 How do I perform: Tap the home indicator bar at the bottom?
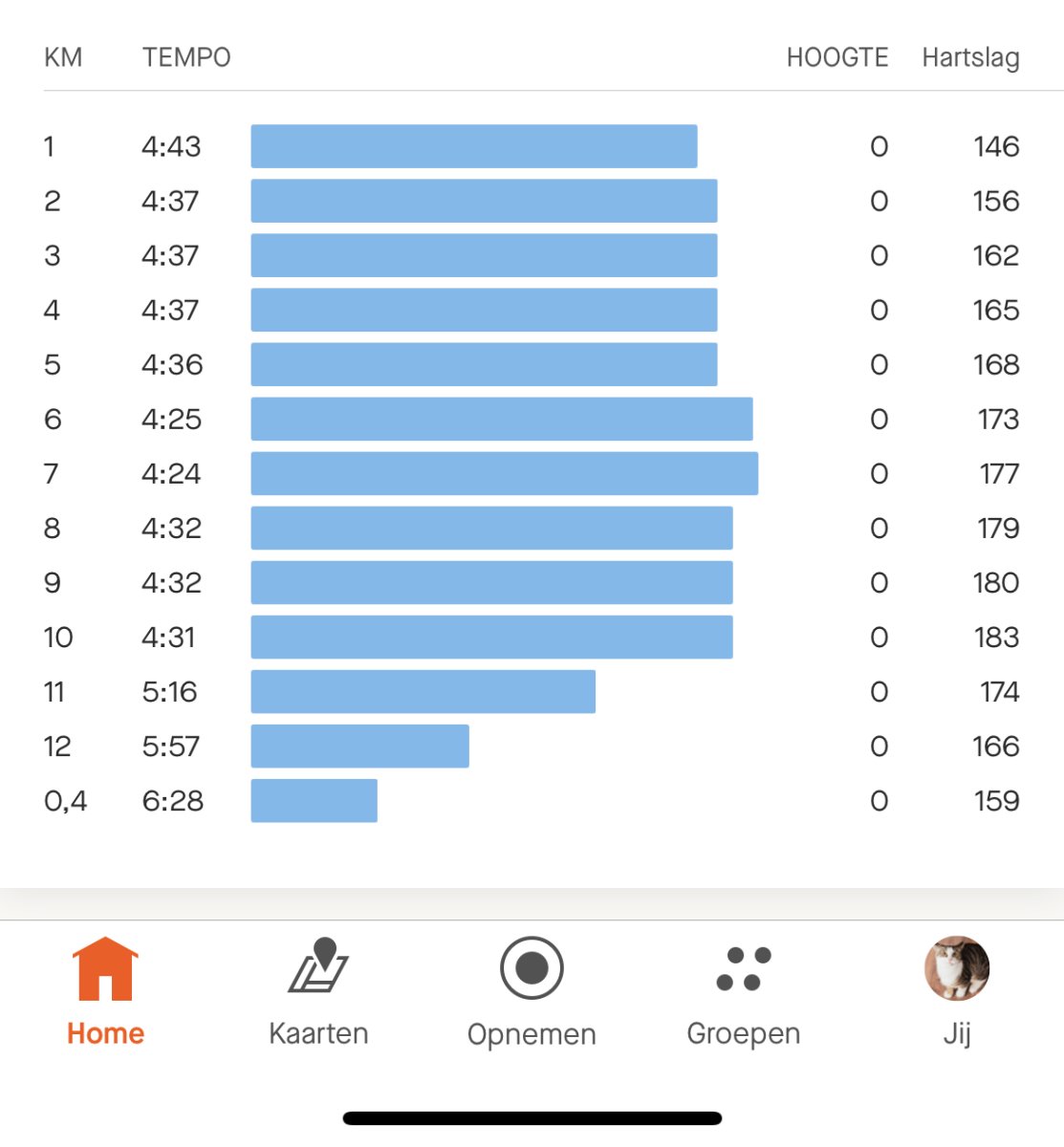[x=532, y=1118]
